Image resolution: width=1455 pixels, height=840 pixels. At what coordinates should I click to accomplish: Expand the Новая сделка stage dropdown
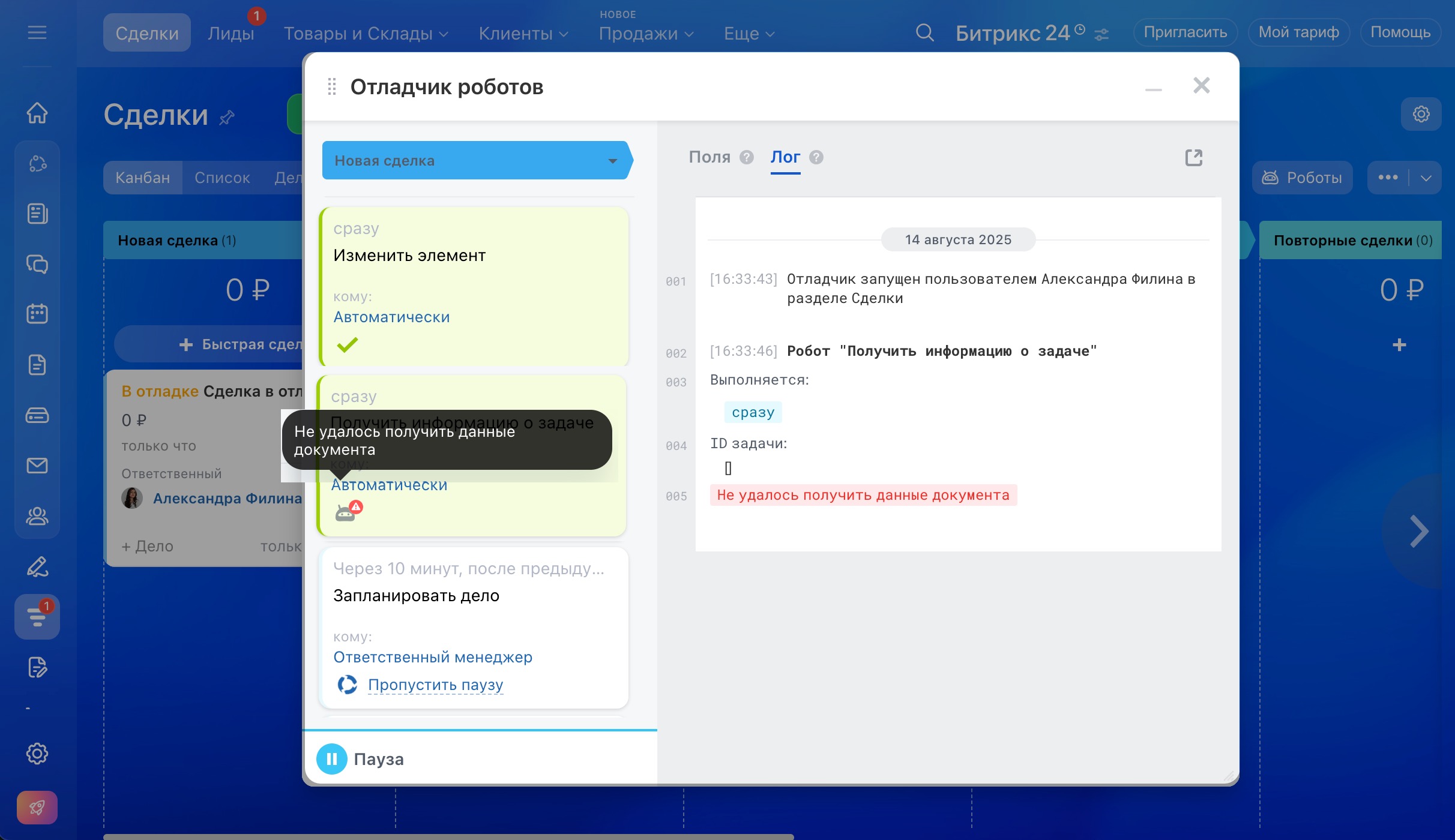(x=612, y=161)
